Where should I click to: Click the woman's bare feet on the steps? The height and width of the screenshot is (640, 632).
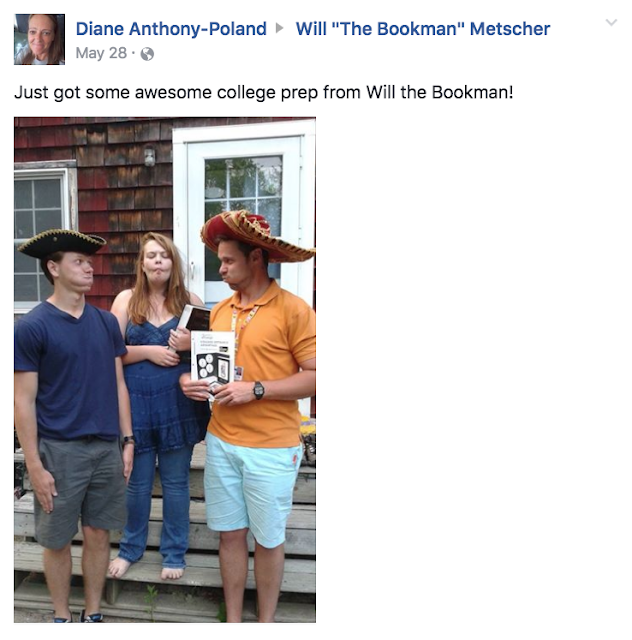click(x=146, y=569)
